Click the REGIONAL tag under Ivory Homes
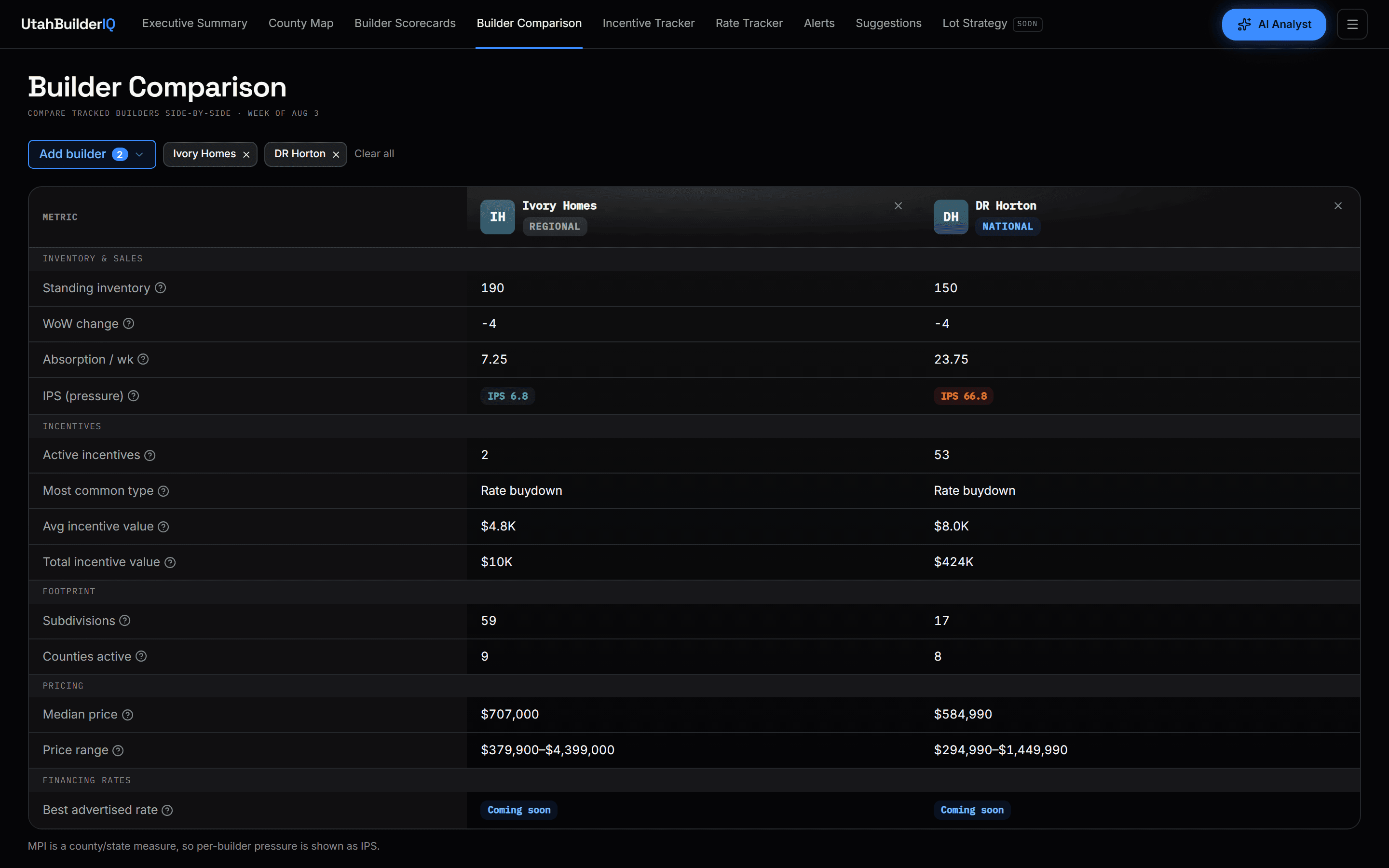1389x868 pixels. click(x=555, y=226)
